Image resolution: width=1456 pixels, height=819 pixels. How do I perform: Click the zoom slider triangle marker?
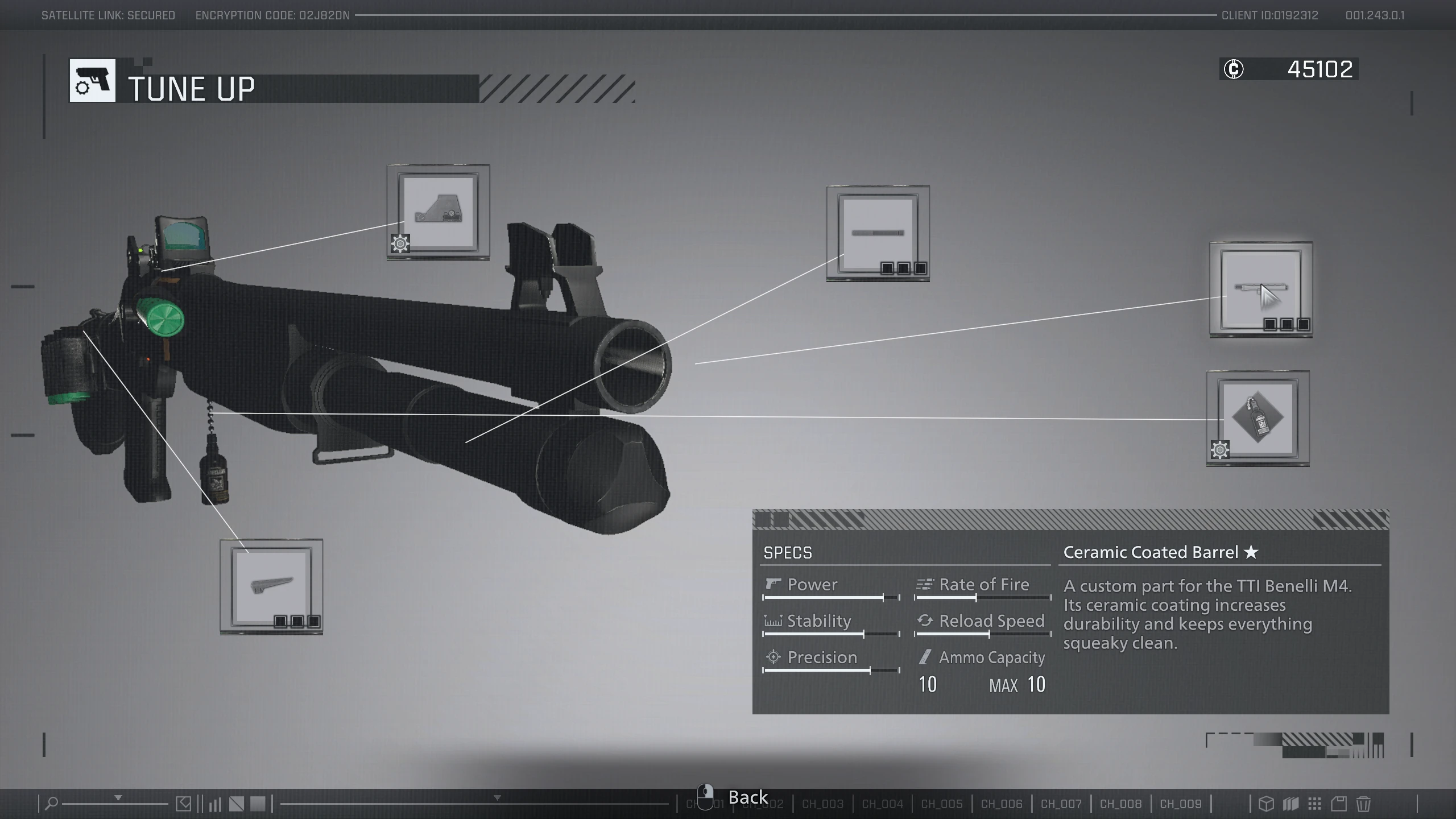coord(118,798)
